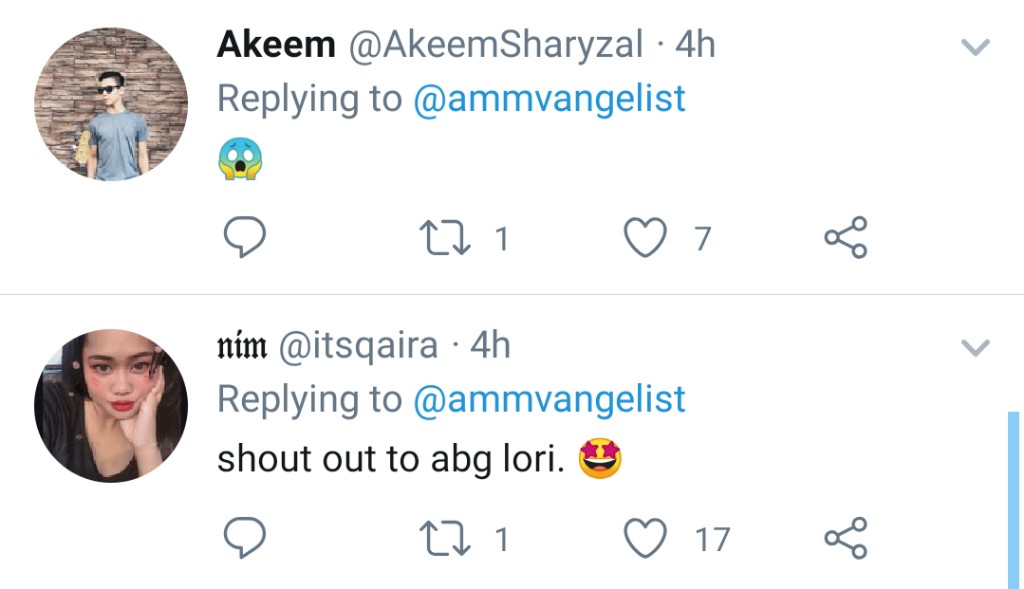This screenshot has height=589, width=1024.
Task: Go to the @AkeemSharyzal handle
Action: (x=495, y=45)
